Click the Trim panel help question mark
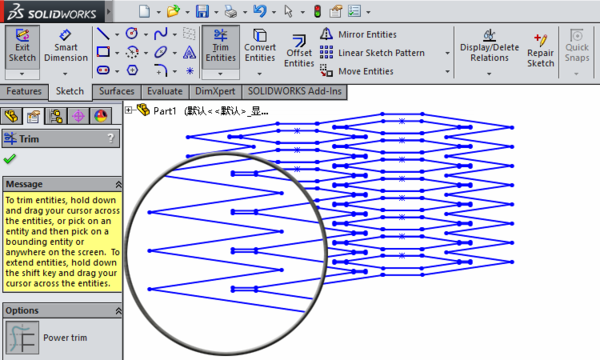Screen dimensions: 600x360 tap(111, 138)
